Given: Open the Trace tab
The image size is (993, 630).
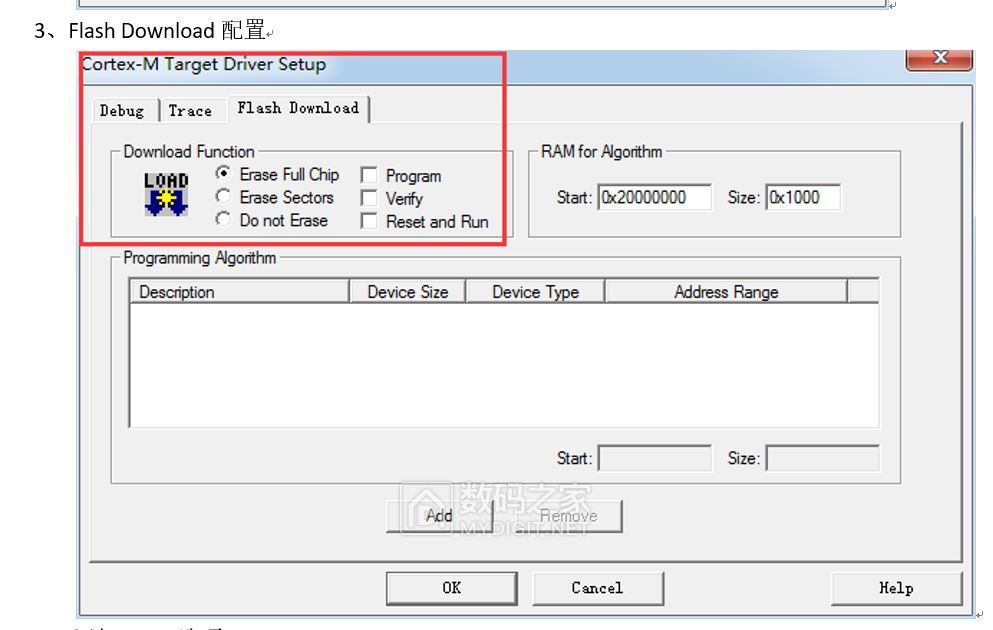Looking at the screenshot, I should pos(190,110).
